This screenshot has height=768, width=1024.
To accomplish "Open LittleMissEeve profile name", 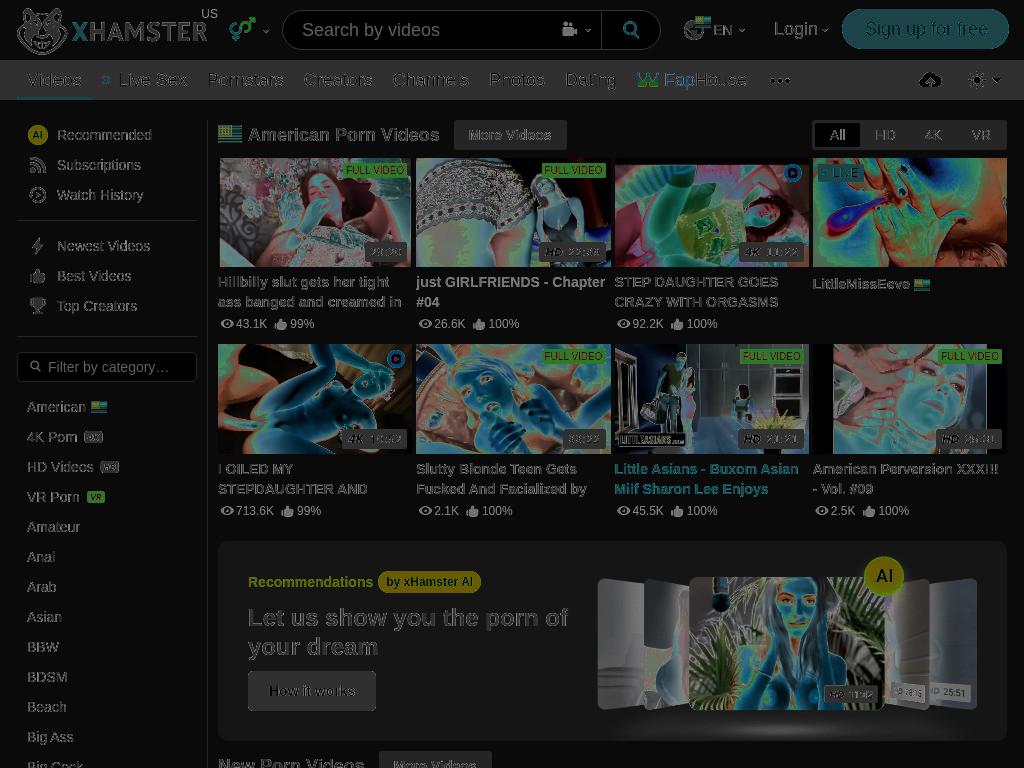I will [x=861, y=284].
